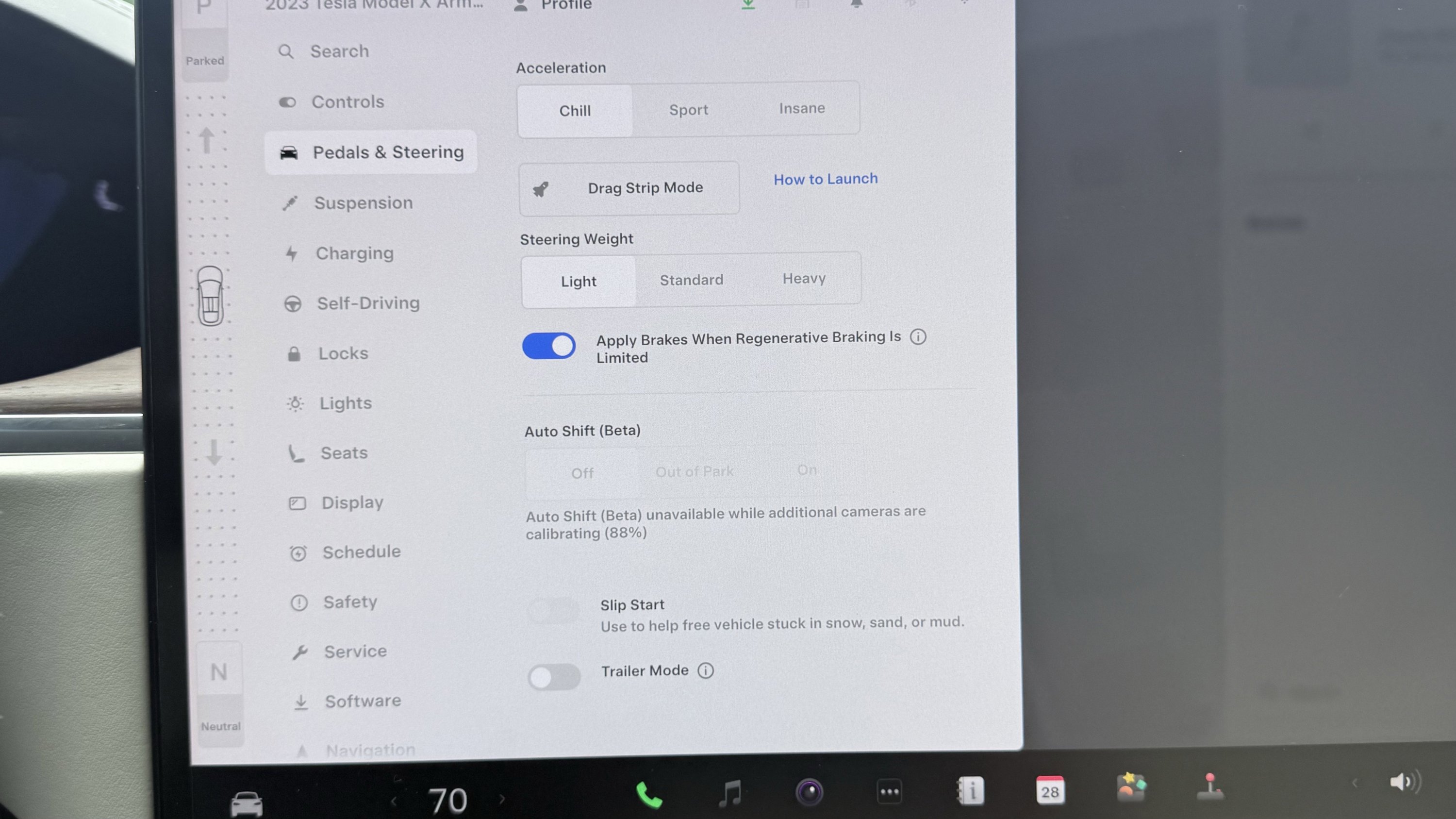Tap the info icon beside Trailer Mode

click(705, 670)
